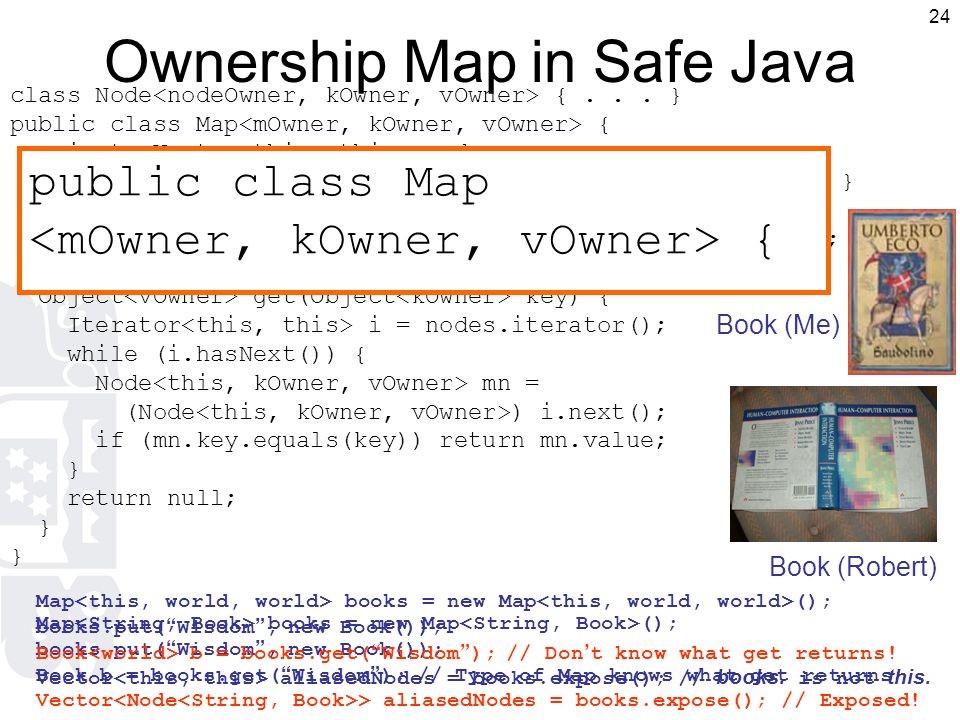Select the "Iterator<this, this> i = nodes.iterator();" line

pos(366,325)
